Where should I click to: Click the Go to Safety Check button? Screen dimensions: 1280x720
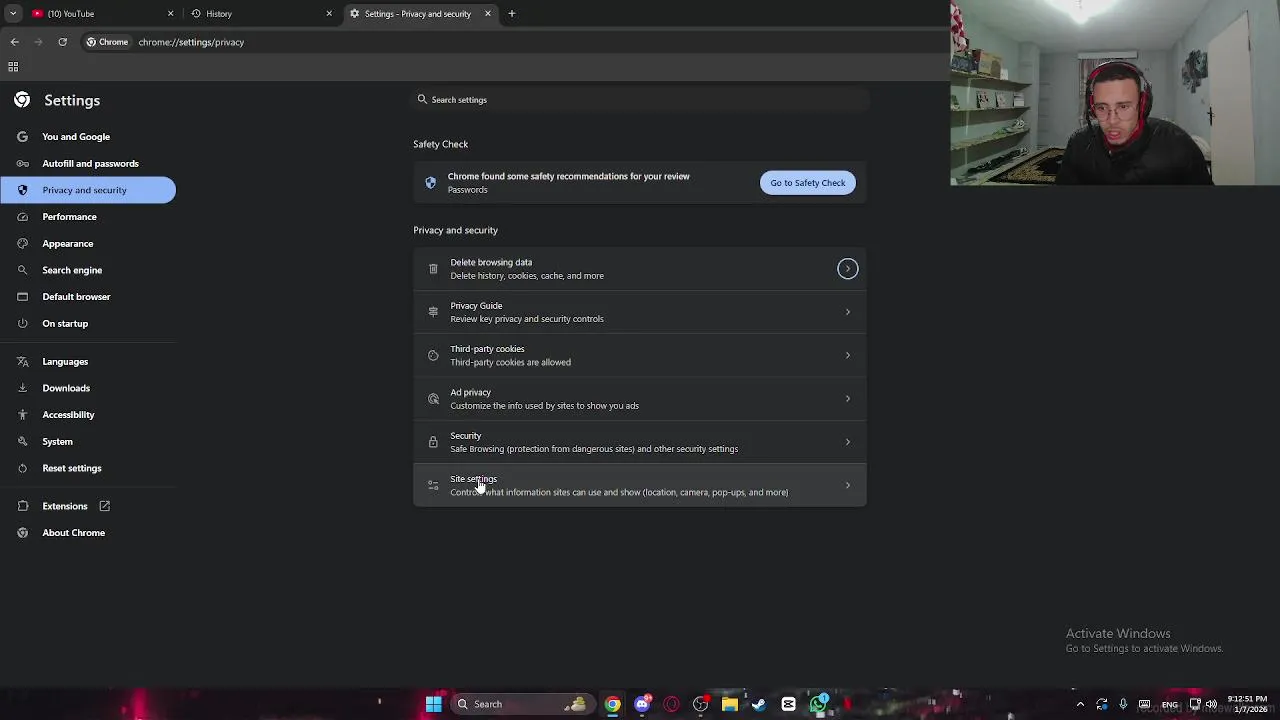click(x=808, y=183)
